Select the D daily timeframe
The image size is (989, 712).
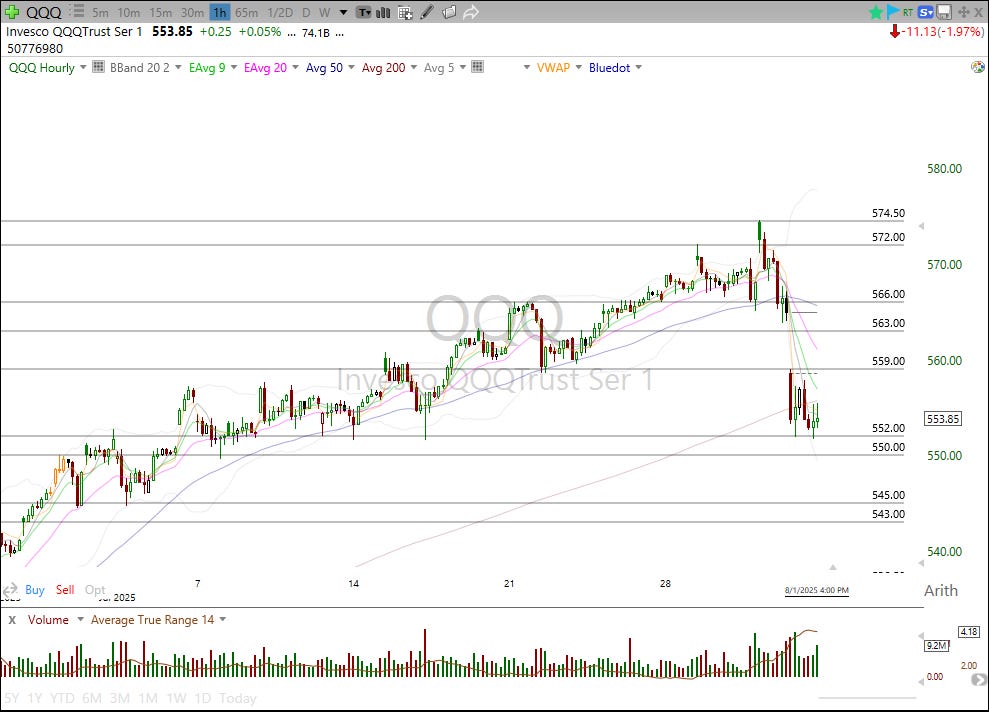[306, 13]
